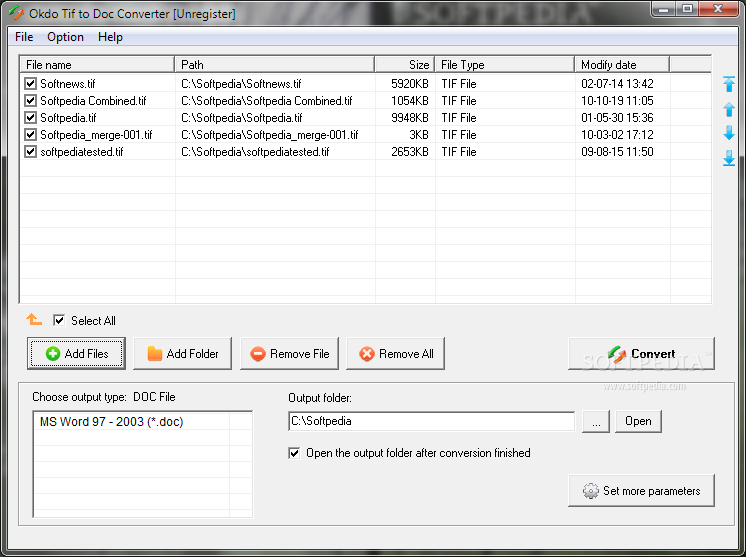Image resolution: width=746 pixels, height=557 pixels.
Task: Click path C:\Softpedia\Softpedia_merge-001.tif
Action: pos(270,135)
